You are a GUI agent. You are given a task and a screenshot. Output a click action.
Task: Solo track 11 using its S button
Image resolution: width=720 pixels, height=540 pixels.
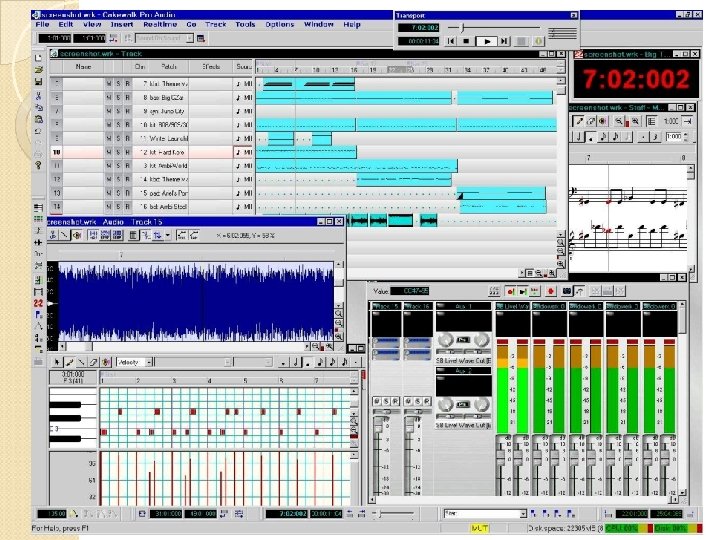(x=118, y=166)
